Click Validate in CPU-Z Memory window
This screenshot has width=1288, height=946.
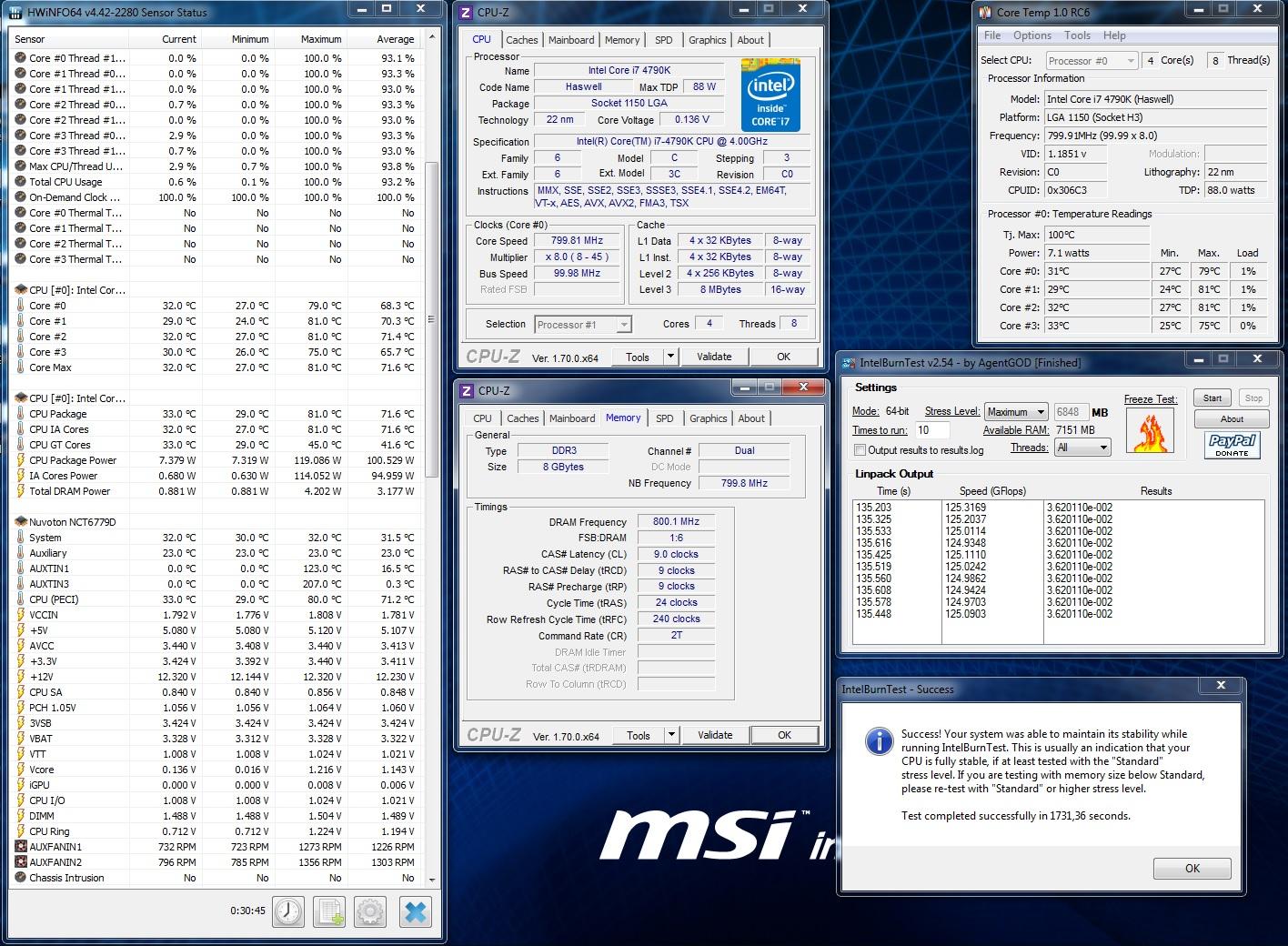[x=715, y=735]
